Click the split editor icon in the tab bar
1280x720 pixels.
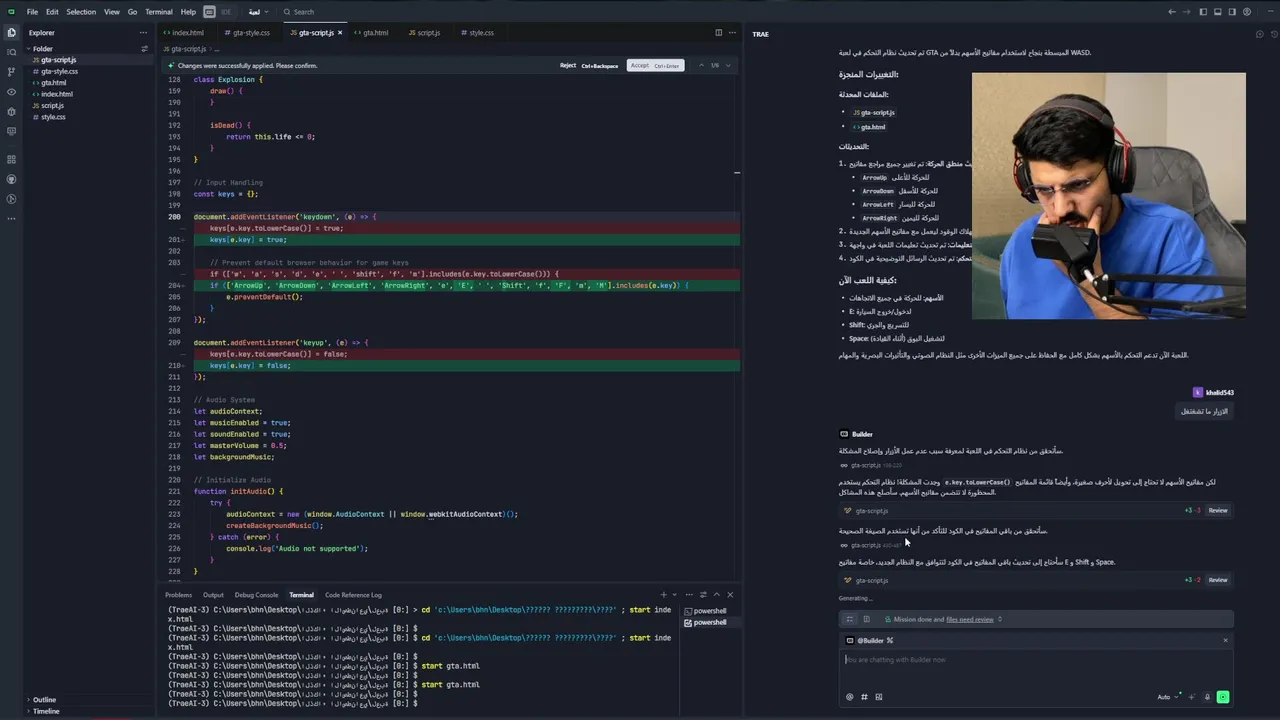click(718, 32)
